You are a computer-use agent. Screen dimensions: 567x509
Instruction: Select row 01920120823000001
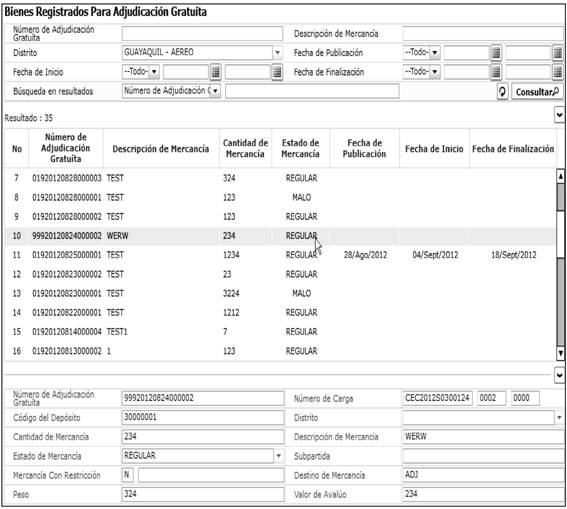[280, 293]
